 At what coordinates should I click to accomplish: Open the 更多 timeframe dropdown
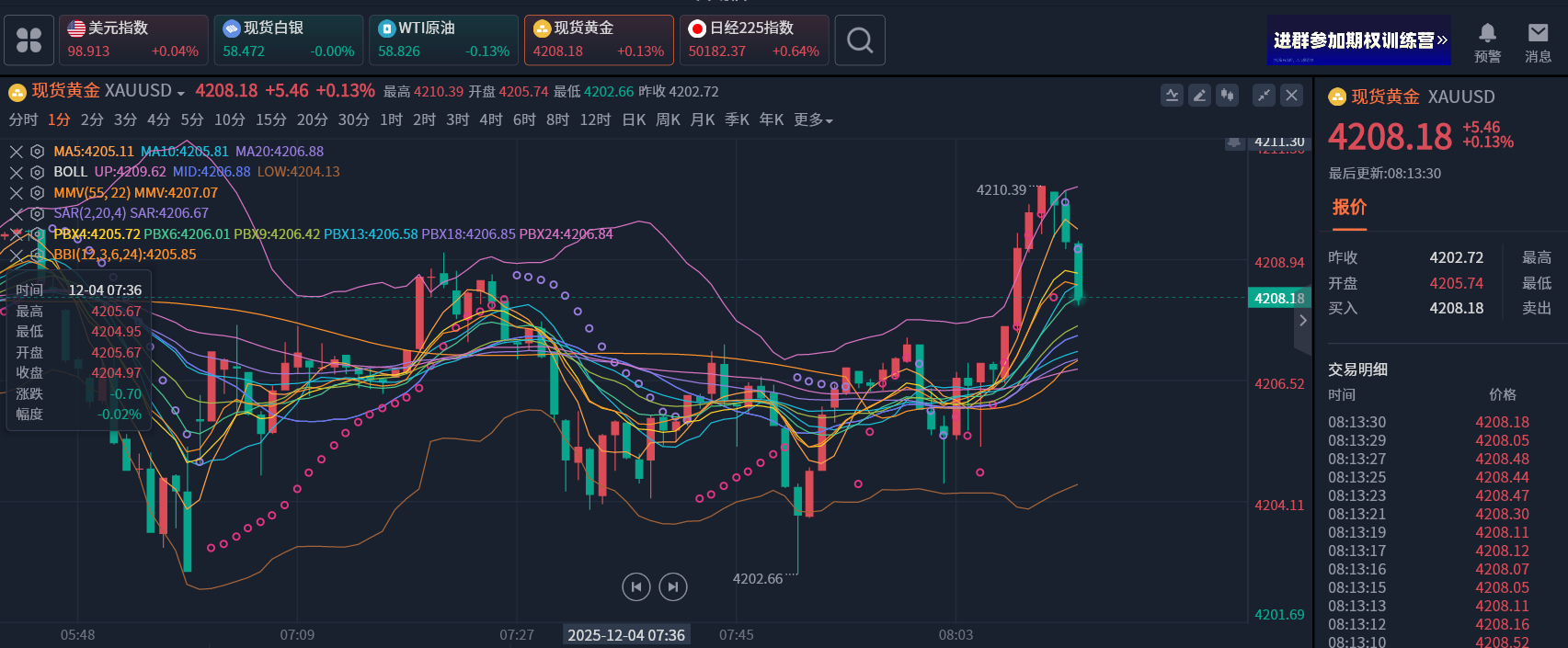813,120
